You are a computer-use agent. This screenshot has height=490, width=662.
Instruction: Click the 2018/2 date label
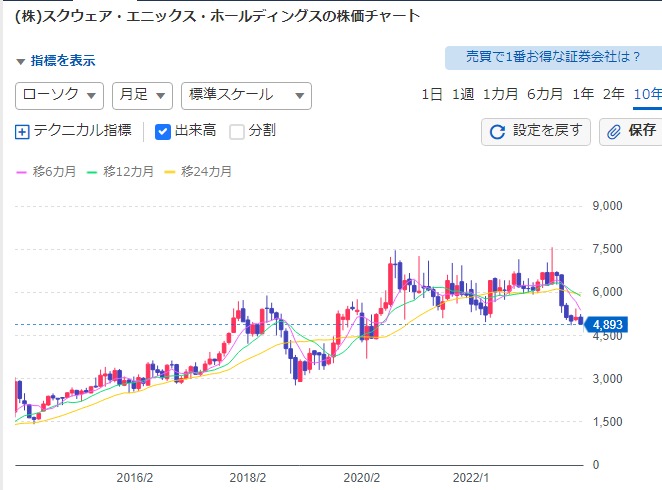click(x=248, y=478)
